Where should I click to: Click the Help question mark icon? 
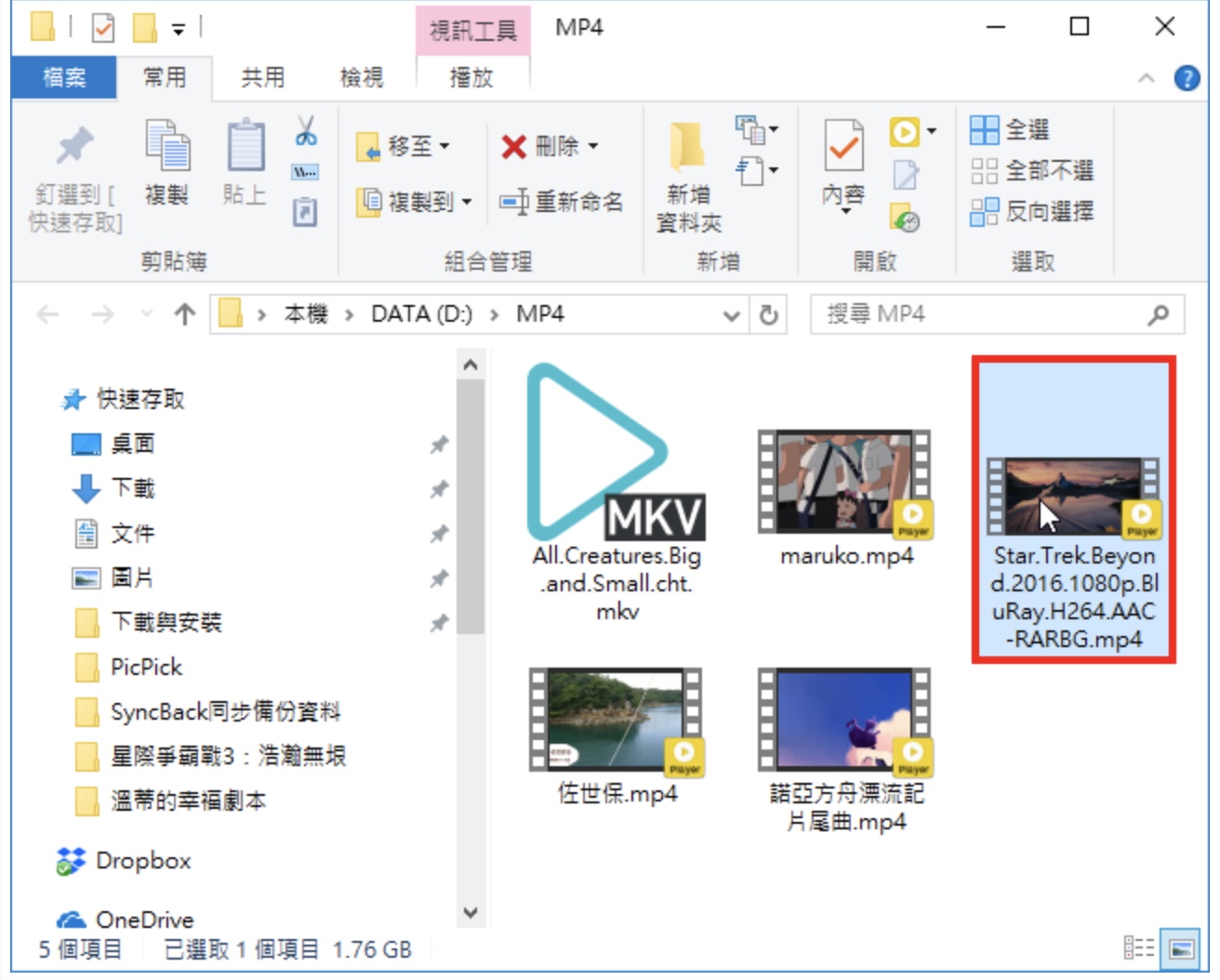click(1187, 78)
